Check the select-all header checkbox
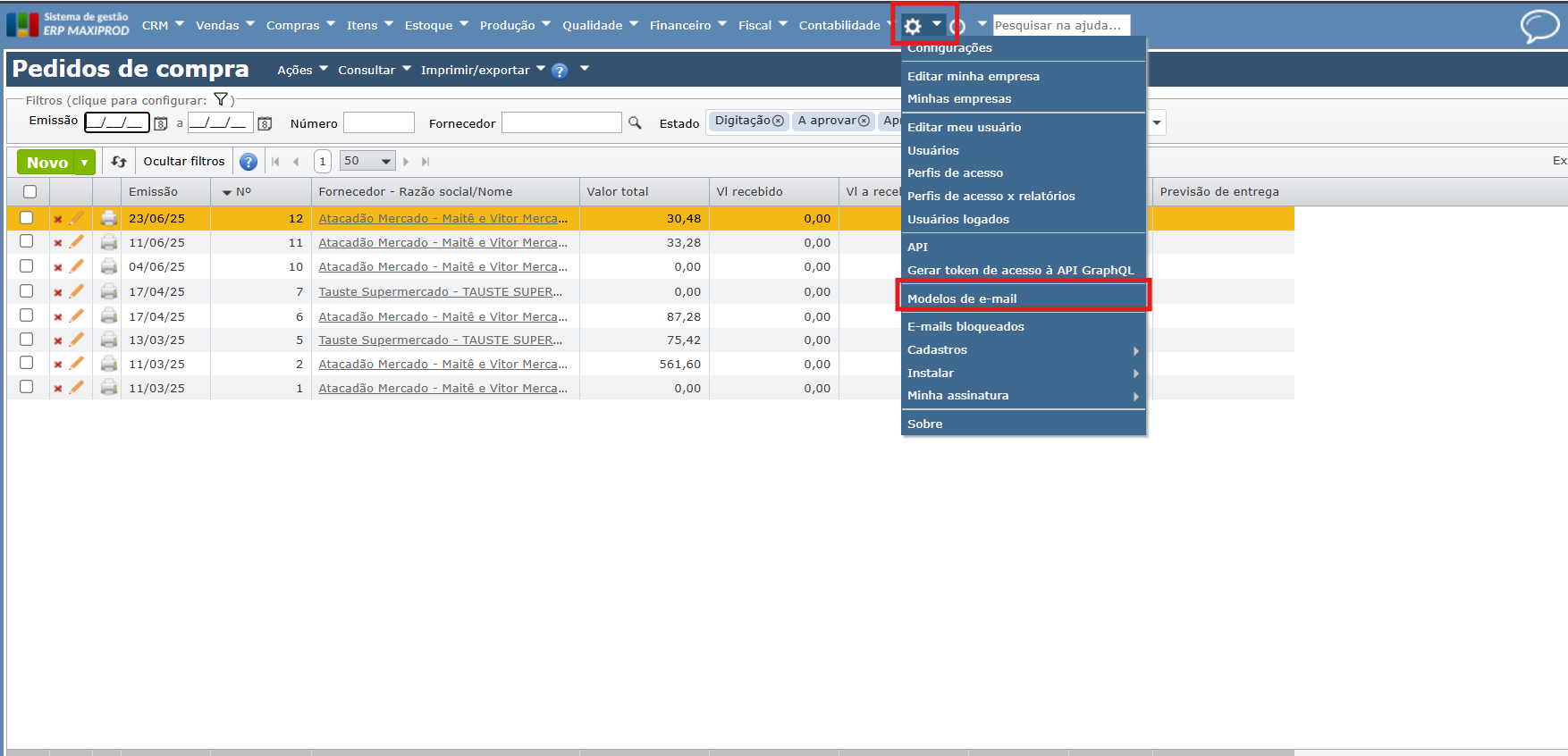The image size is (1568, 756). 30,191
